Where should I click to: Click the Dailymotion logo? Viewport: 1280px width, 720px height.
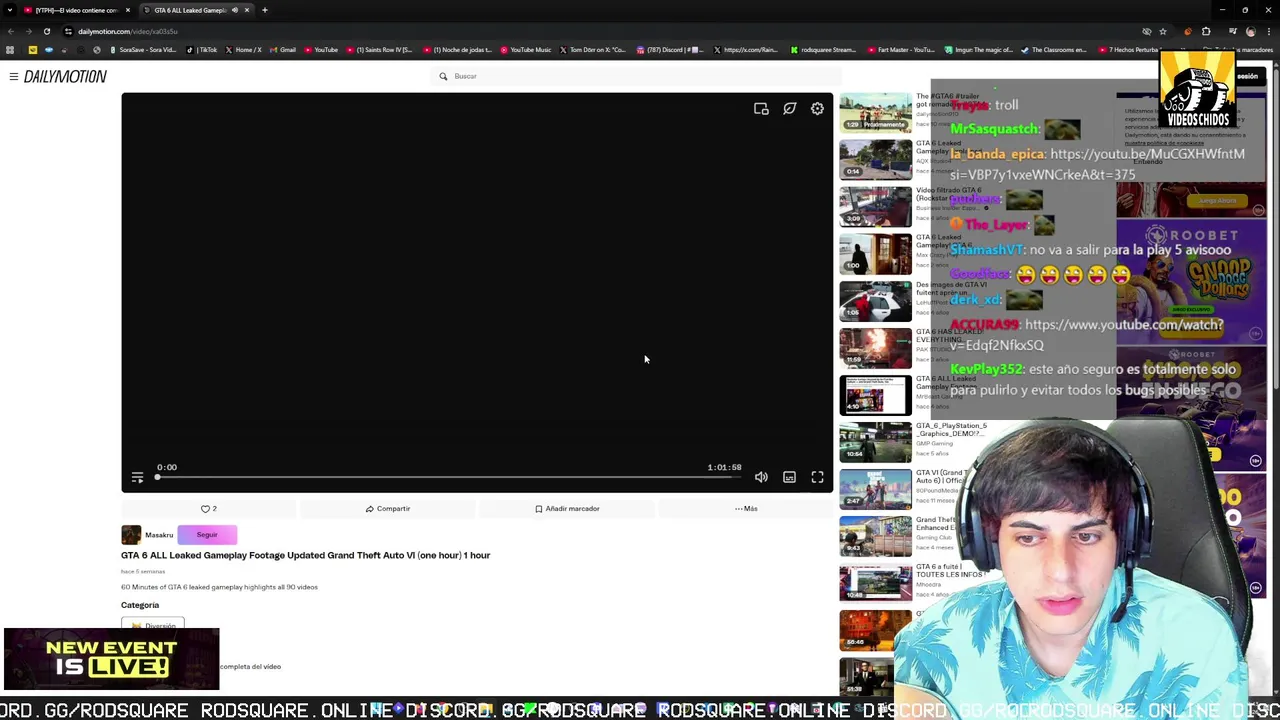(x=65, y=77)
